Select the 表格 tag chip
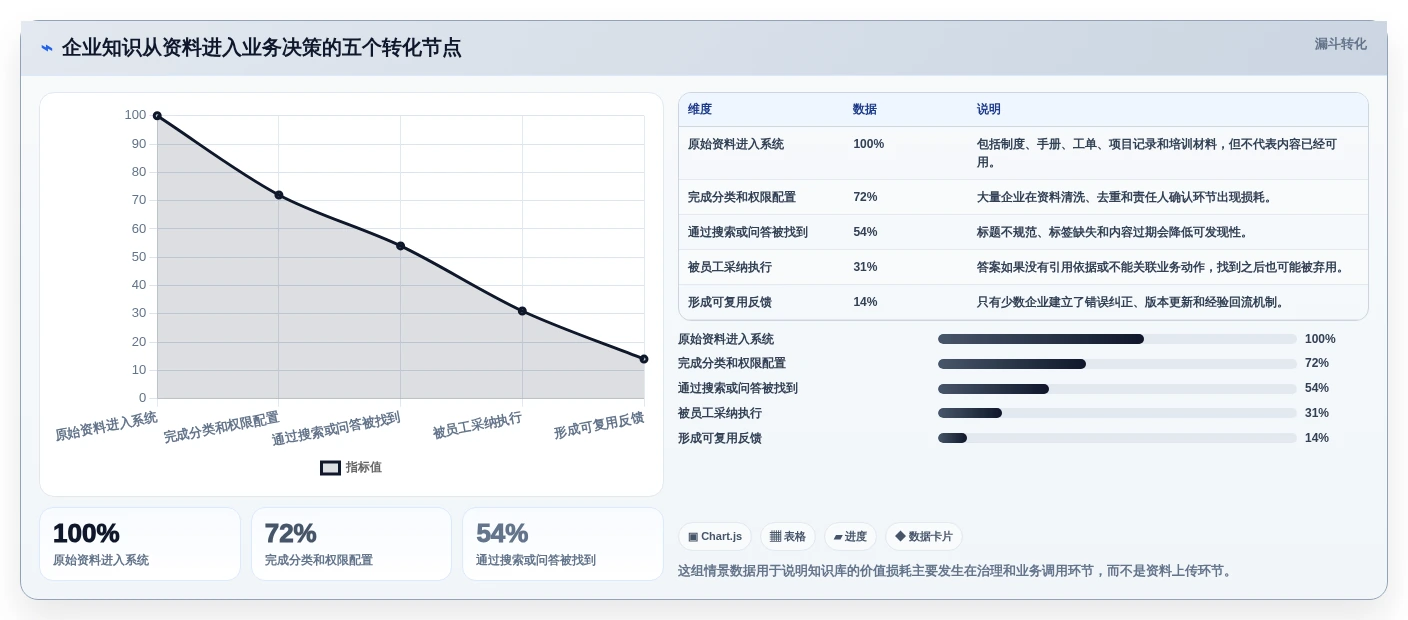Viewport: 1408px width, 620px height. pyautogui.click(x=788, y=537)
